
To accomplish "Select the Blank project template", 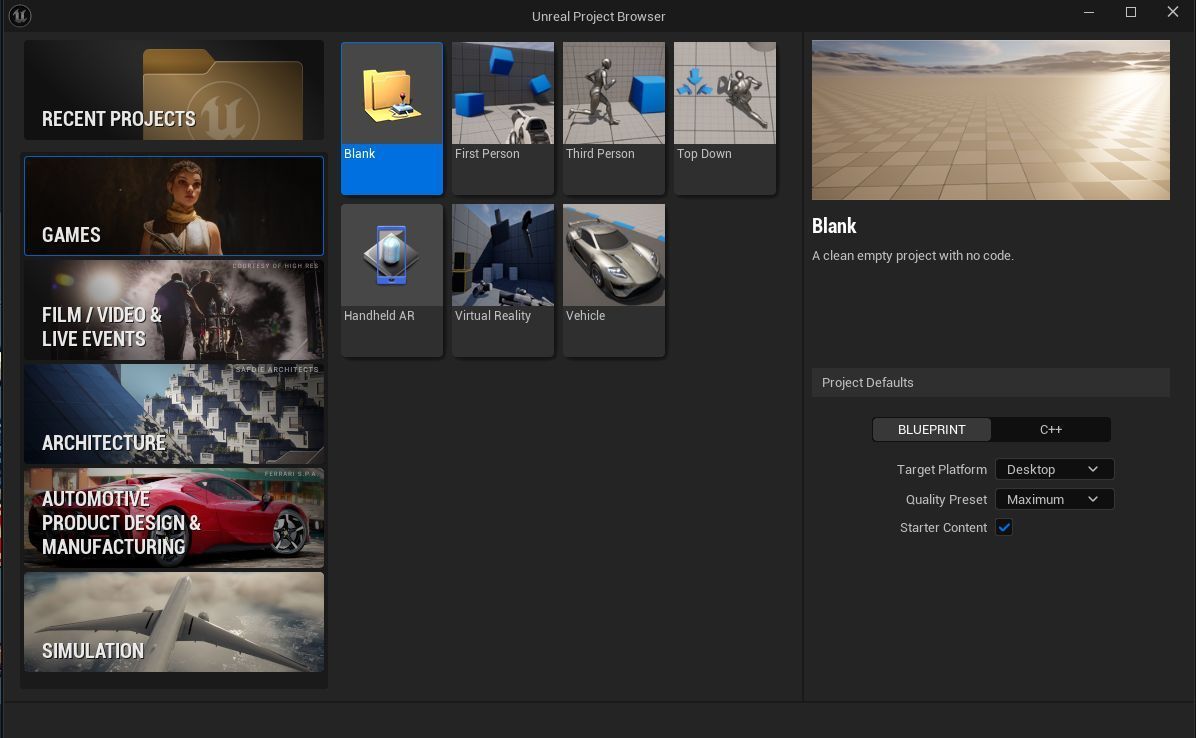I will (x=392, y=118).
